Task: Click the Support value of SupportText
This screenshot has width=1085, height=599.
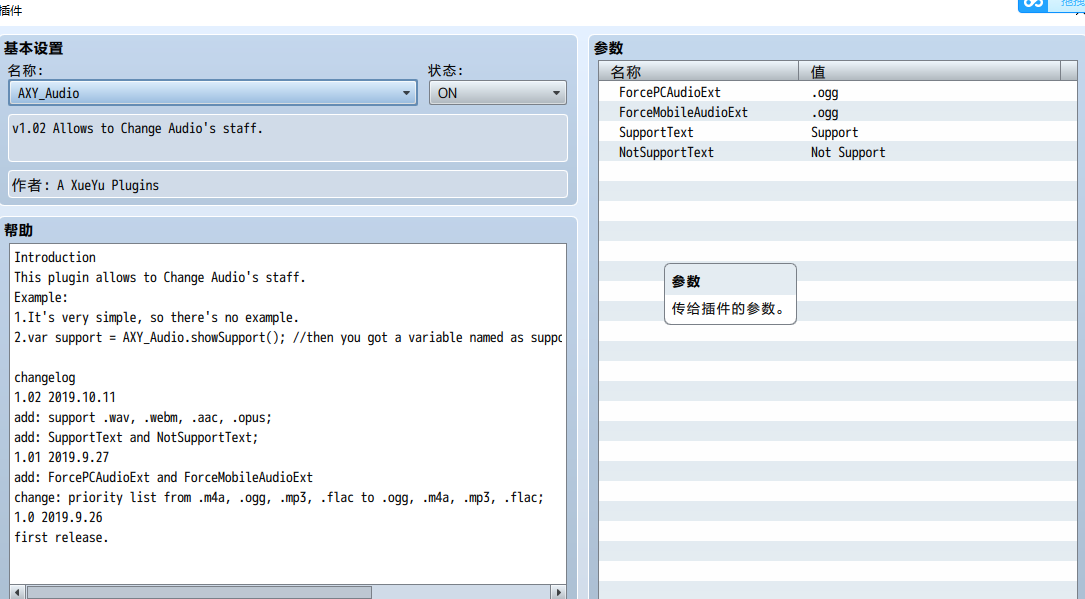Action: coord(834,132)
